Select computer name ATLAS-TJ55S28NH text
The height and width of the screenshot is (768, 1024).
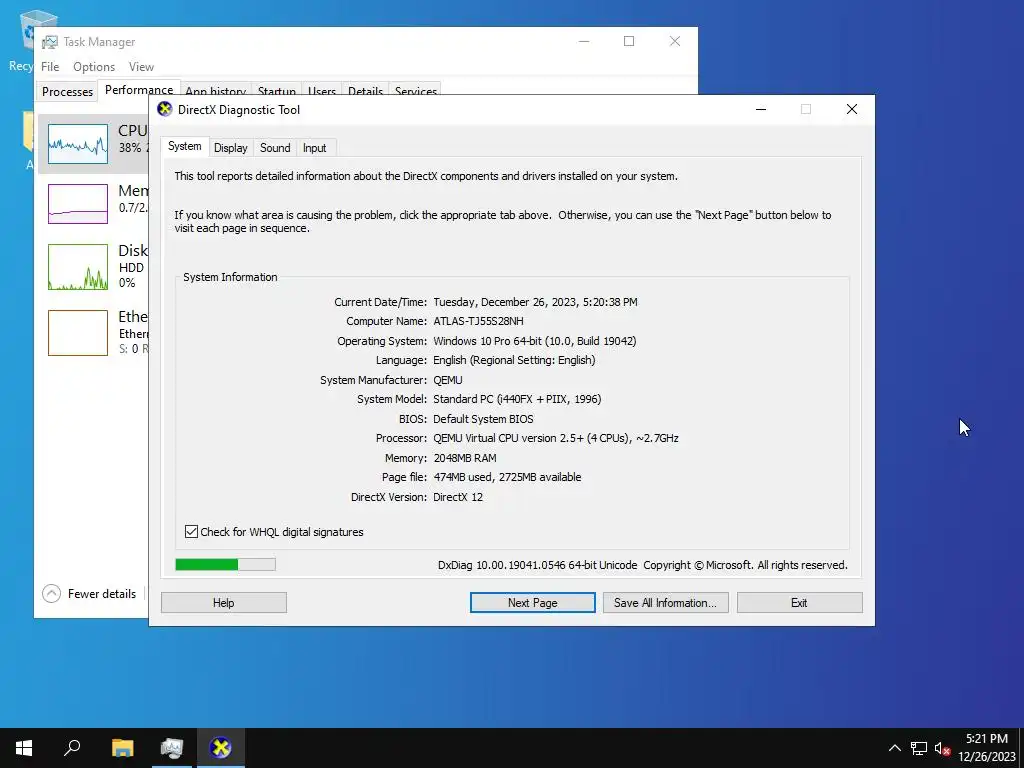pyautogui.click(x=478, y=321)
